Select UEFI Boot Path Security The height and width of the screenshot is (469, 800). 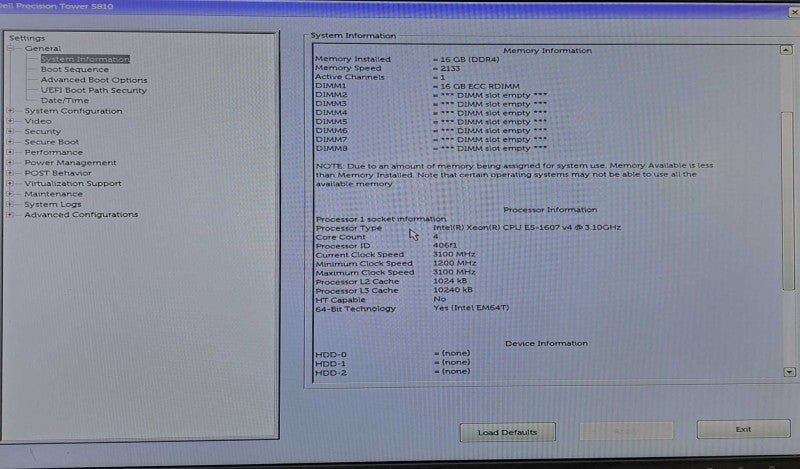pos(94,90)
